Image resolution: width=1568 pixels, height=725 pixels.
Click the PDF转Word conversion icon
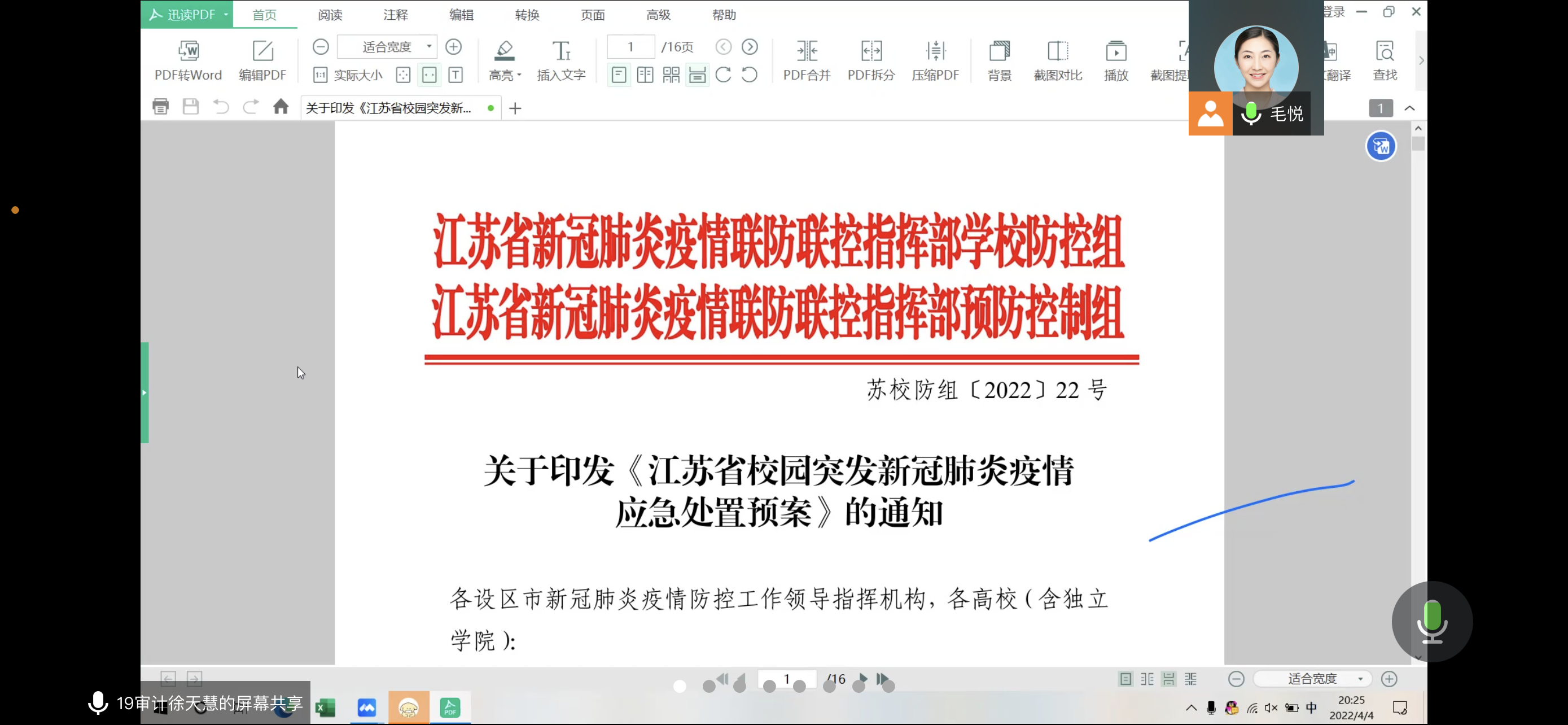(x=188, y=51)
